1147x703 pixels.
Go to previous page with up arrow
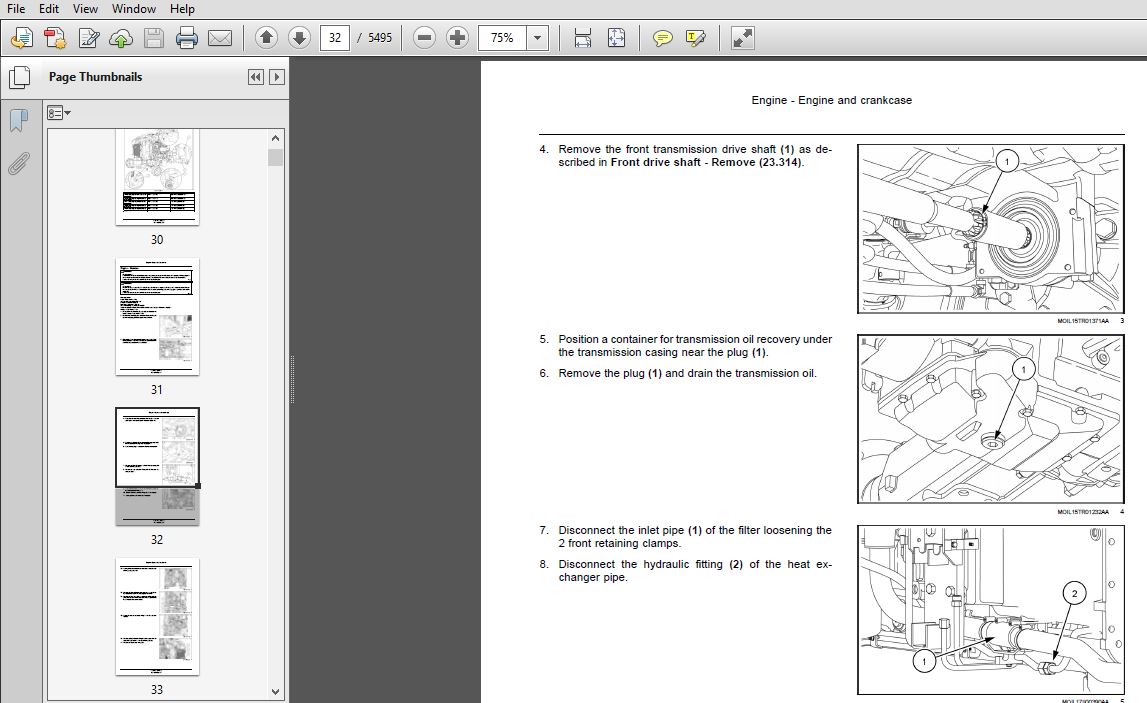click(x=266, y=37)
